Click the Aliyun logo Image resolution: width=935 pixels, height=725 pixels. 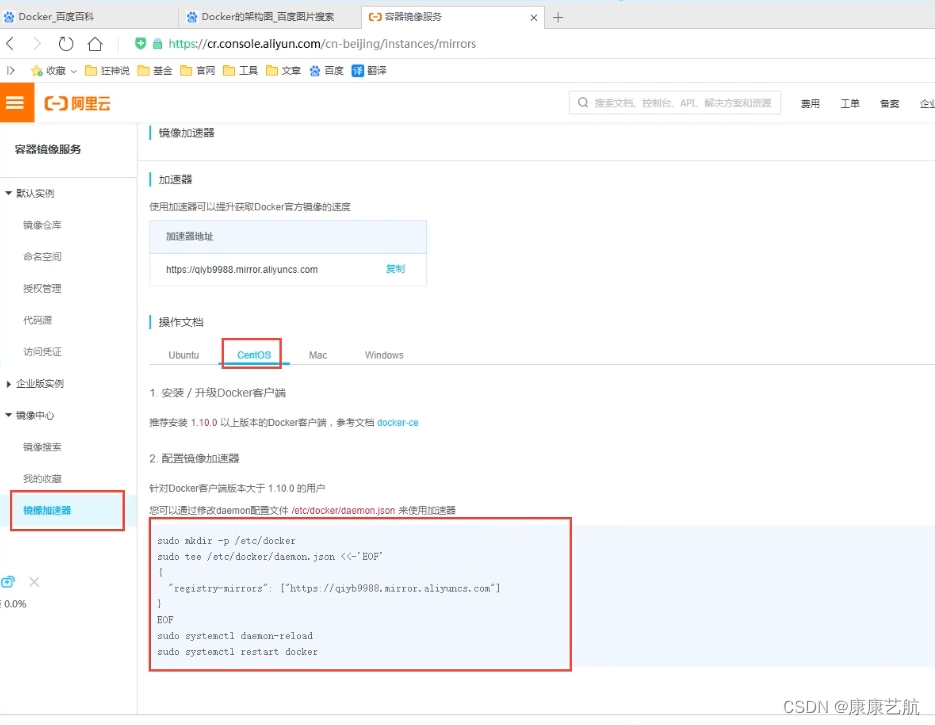pos(78,103)
